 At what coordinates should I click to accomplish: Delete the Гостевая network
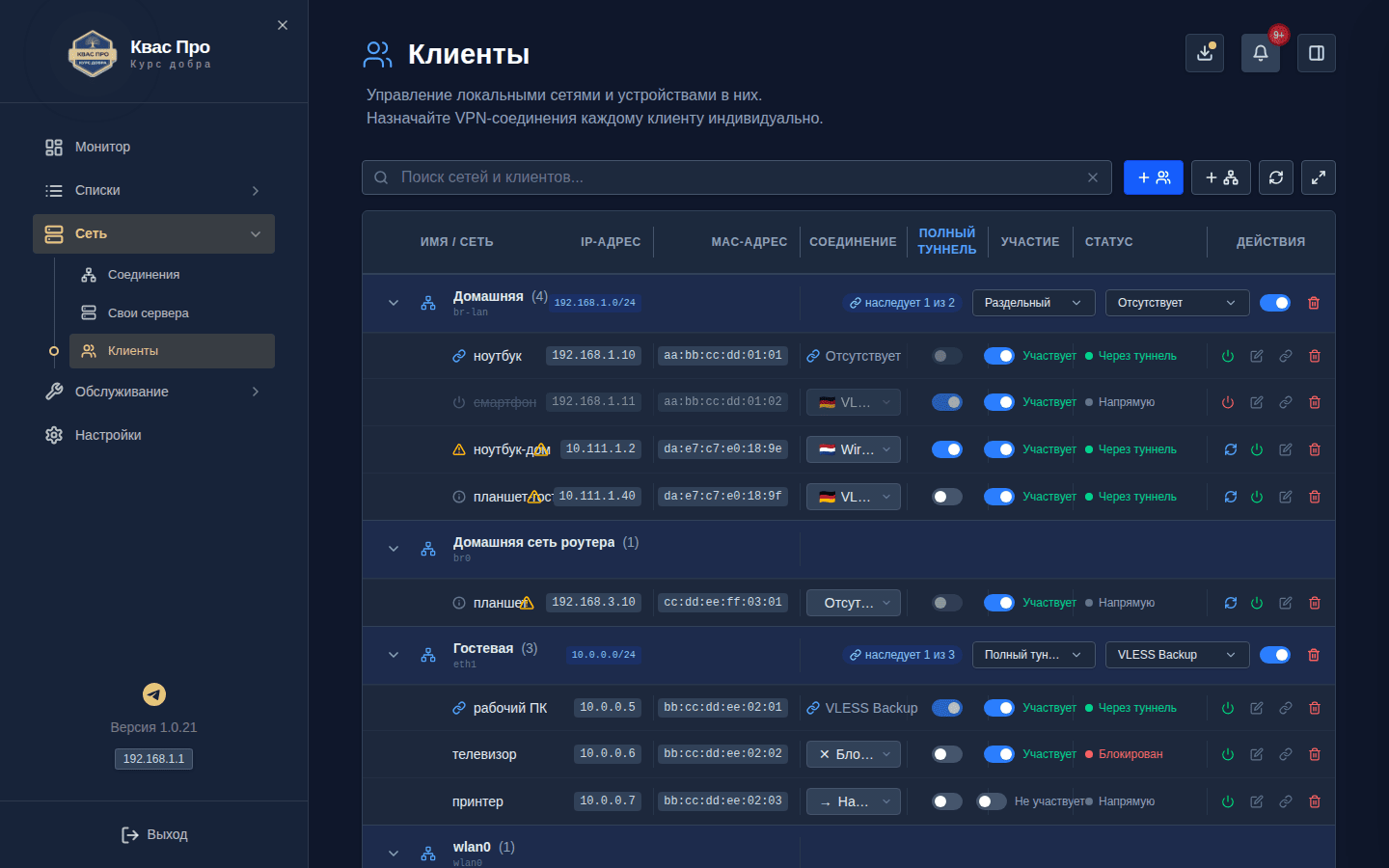point(1314,655)
